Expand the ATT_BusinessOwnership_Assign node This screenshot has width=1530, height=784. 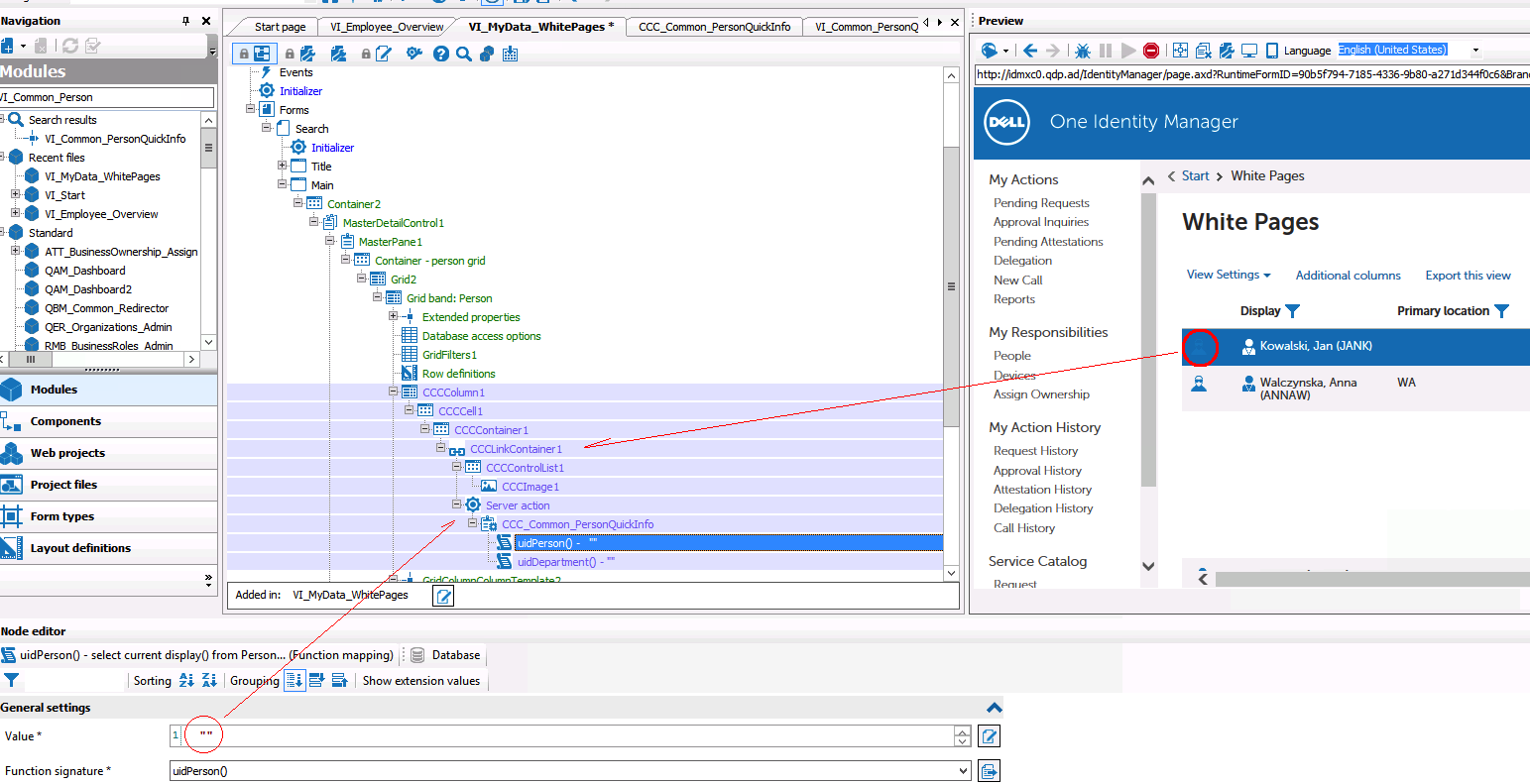[x=15, y=252]
